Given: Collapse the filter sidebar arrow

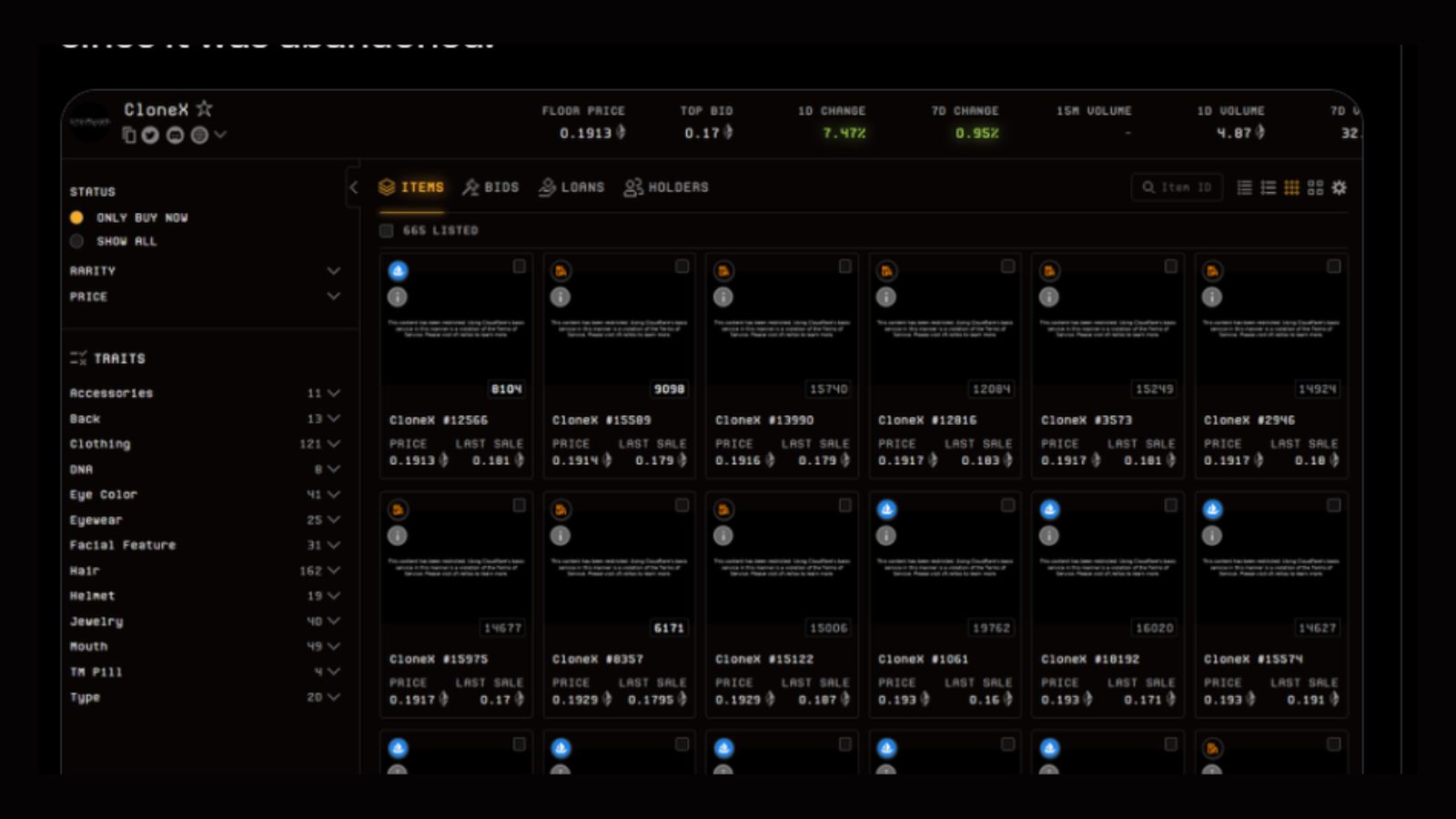Looking at the screenshot, I should coord(354,187).
